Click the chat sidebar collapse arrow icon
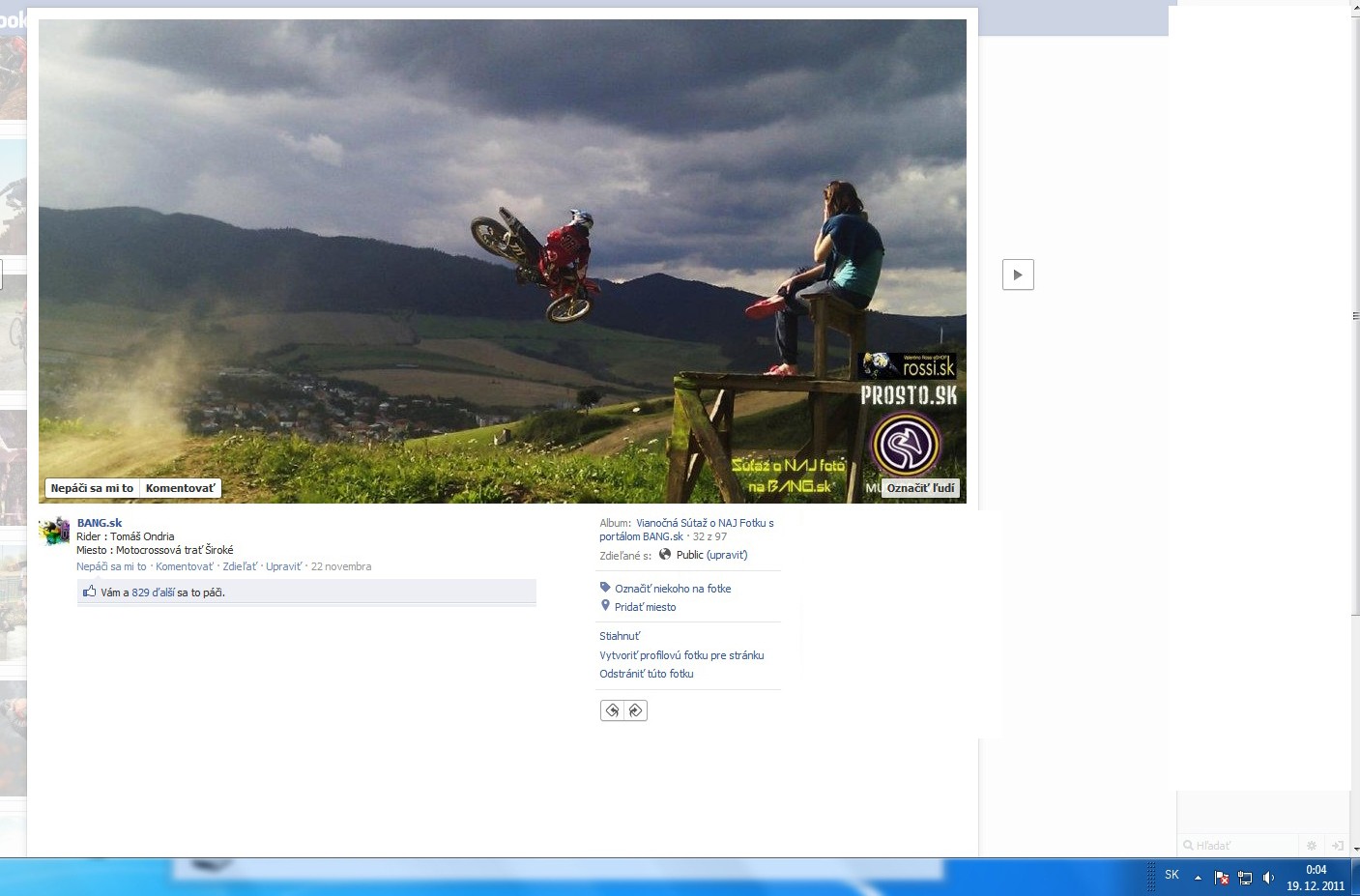The image size is (1360, 896). (x=1337, y=846)
